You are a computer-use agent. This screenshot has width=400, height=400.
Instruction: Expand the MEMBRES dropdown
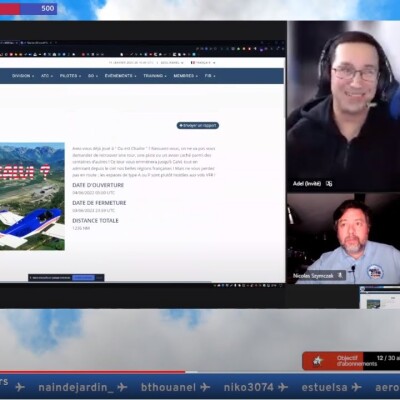[x=185, y=76]
